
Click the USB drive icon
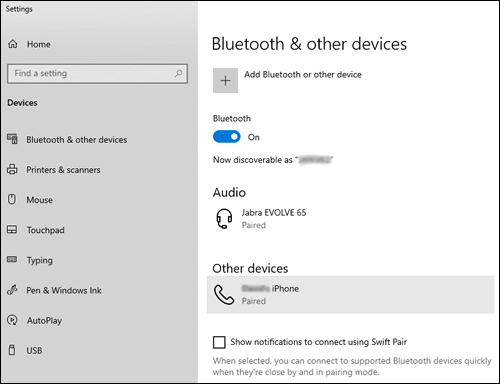12,350
